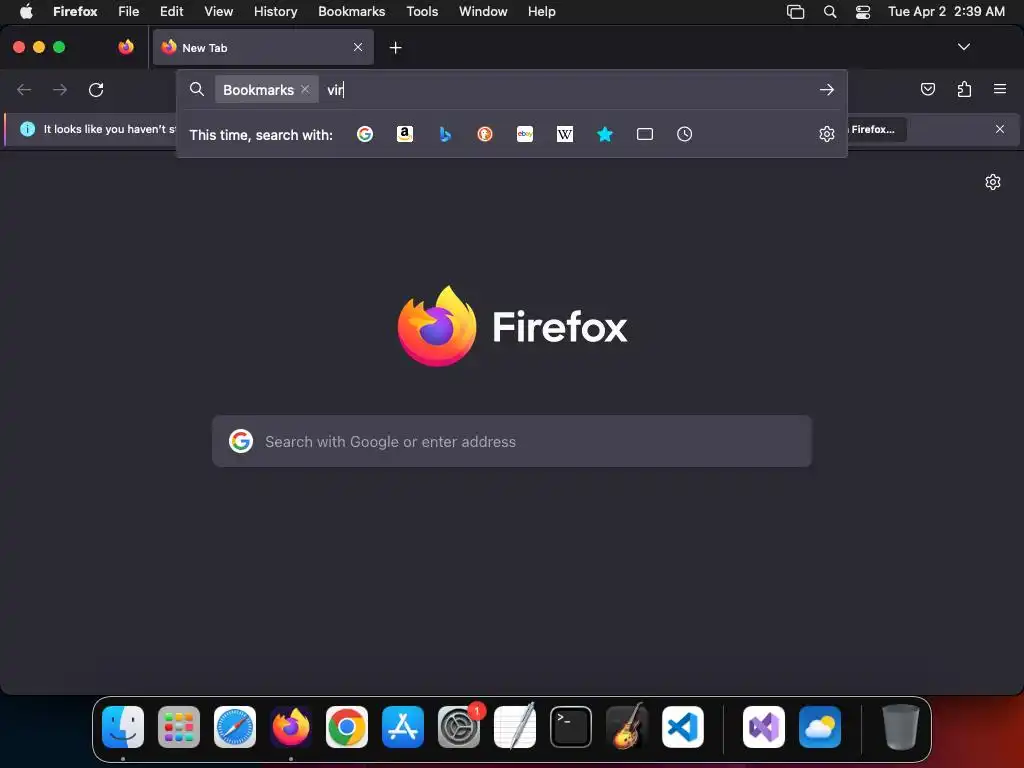Click the date and time clock
Screen dimensions: 1024x768
coord(946,11)
